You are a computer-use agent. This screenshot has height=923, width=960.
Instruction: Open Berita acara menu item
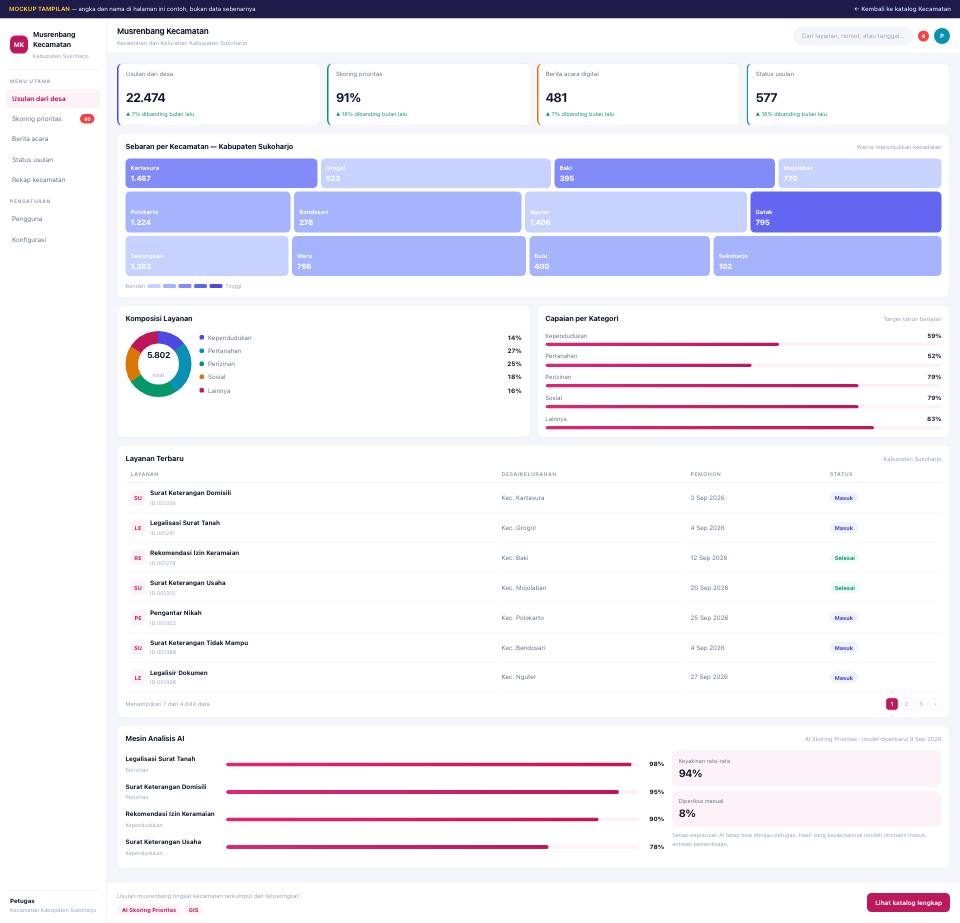(53, 139)
